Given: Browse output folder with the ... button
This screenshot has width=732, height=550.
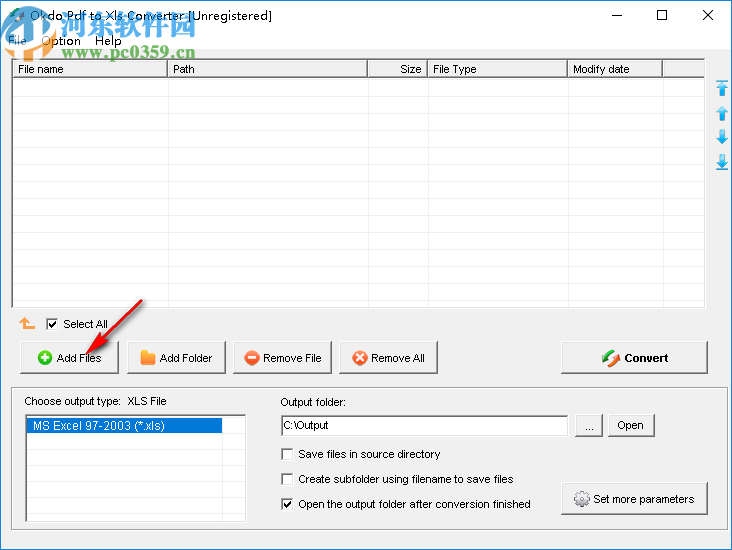Looking at the screenshot, I should click(x=589, y=425).
